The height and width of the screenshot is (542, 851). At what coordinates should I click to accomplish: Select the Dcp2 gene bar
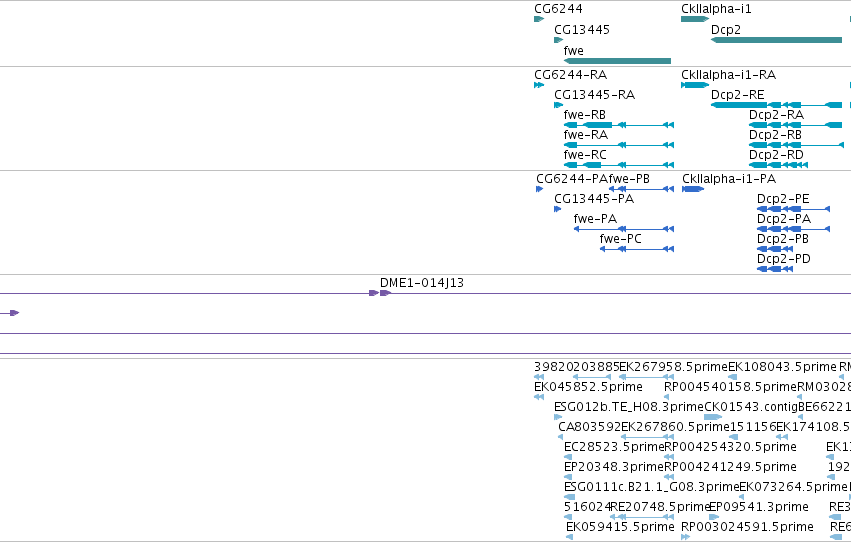(776, 40)
